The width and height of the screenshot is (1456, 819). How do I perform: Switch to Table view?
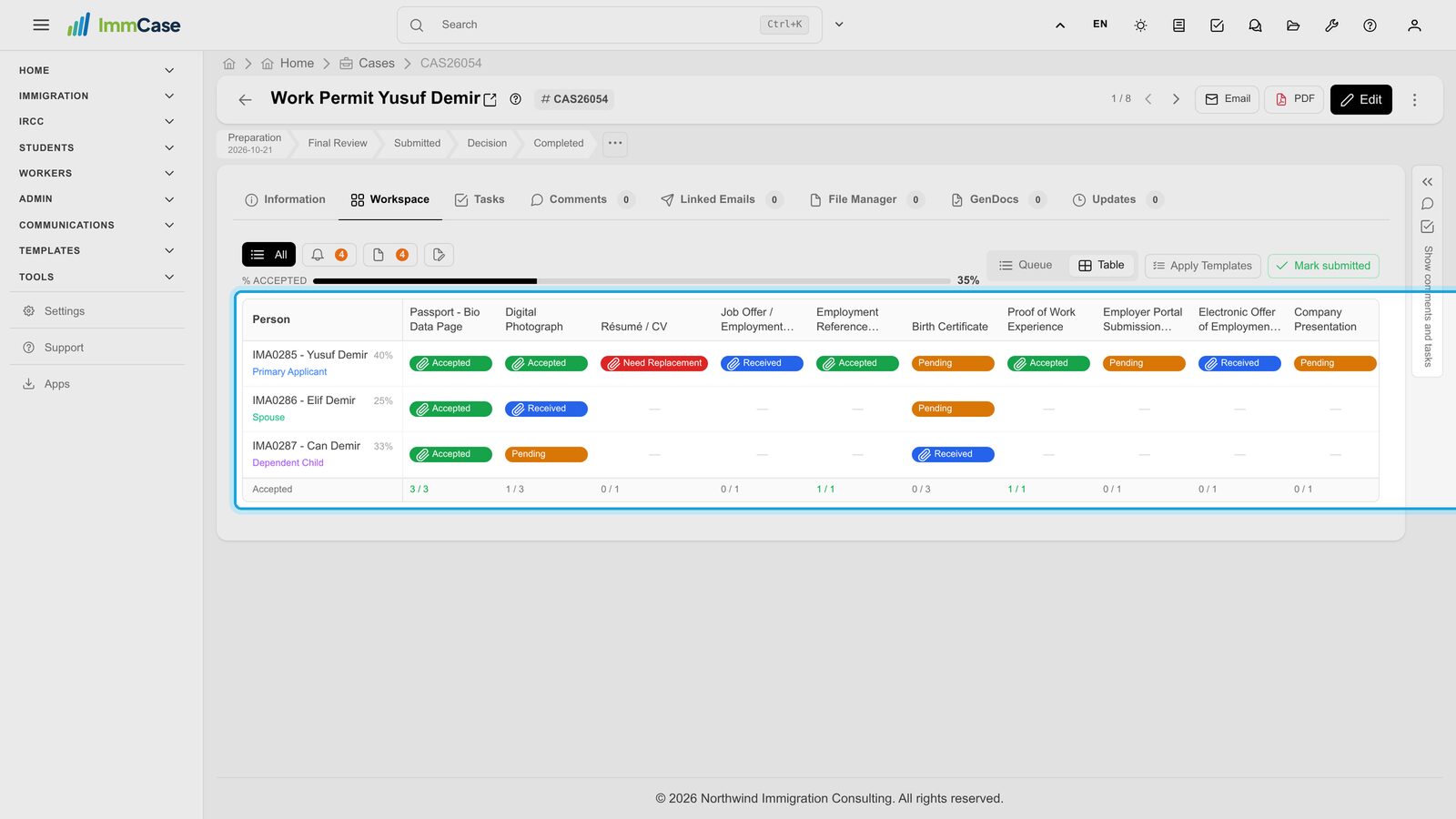tap(1101, 265)
